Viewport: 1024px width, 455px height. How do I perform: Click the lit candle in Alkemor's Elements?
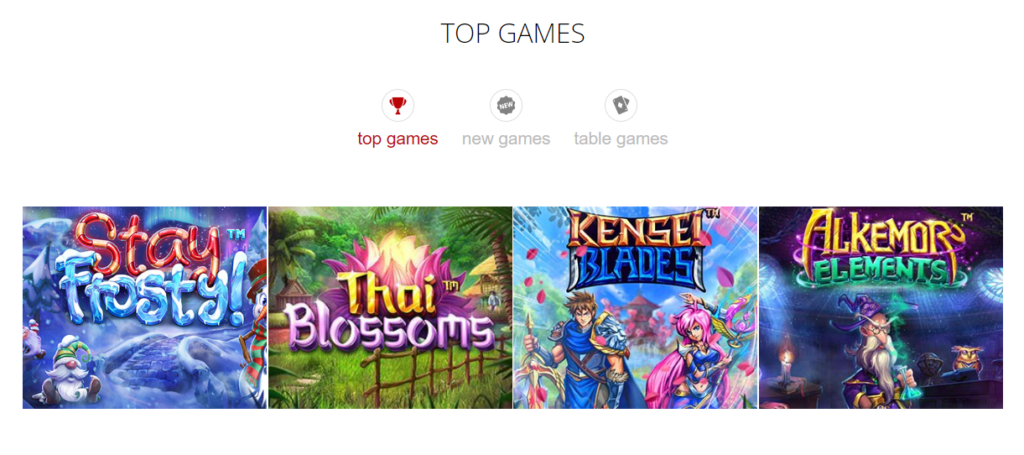coord(787,366)
